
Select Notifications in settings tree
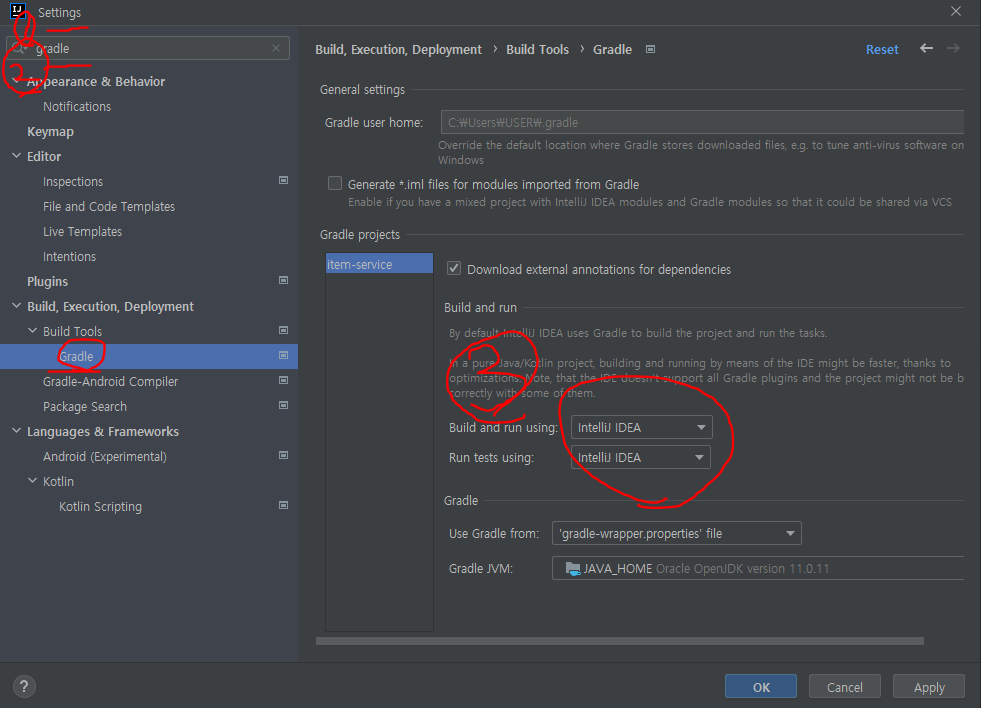pos(77,106)
